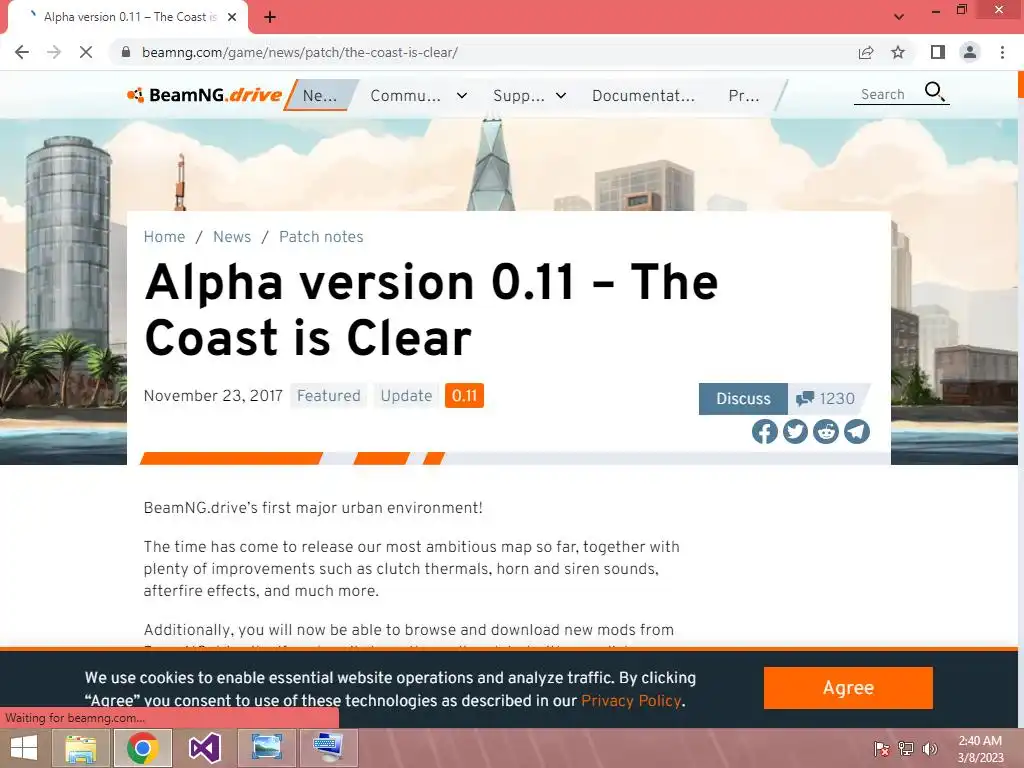Open the tab search dropdown arrow

click(899, 17)
